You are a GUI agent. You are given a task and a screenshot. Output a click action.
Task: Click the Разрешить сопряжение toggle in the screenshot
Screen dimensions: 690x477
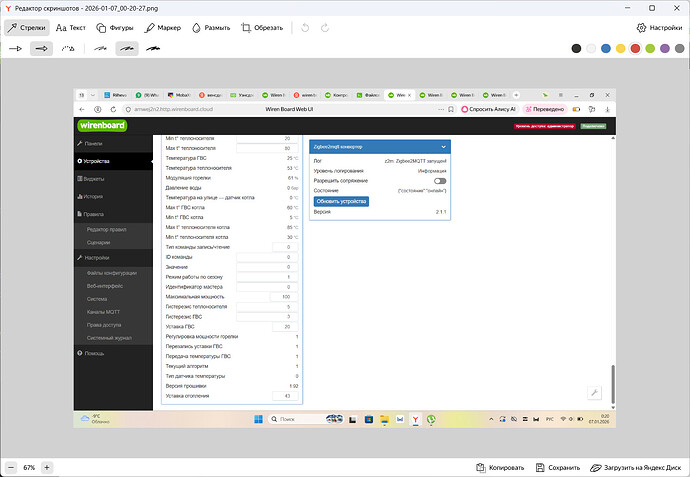[x=440, y=181]
